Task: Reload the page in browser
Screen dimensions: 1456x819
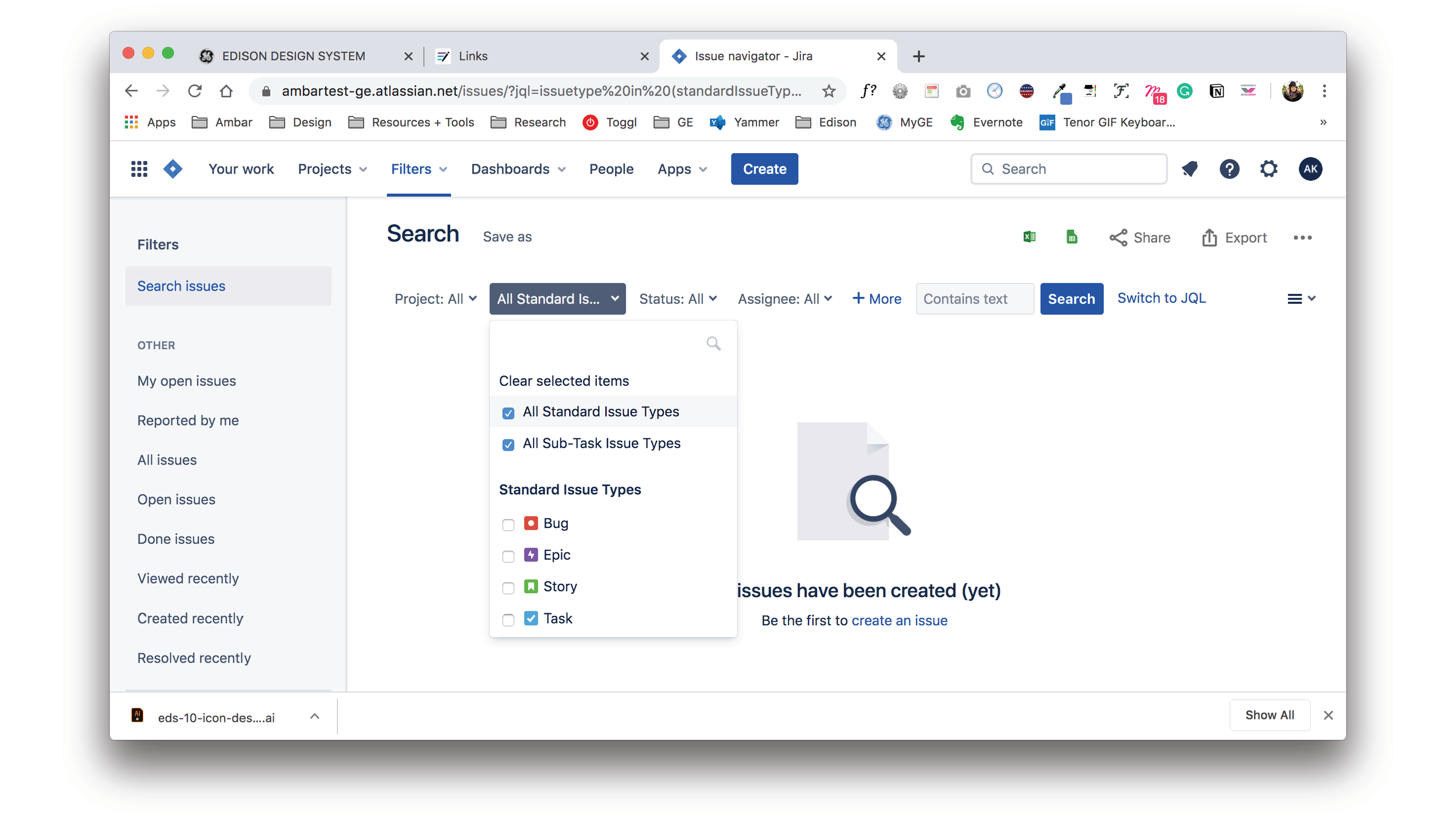Action: 195,91
